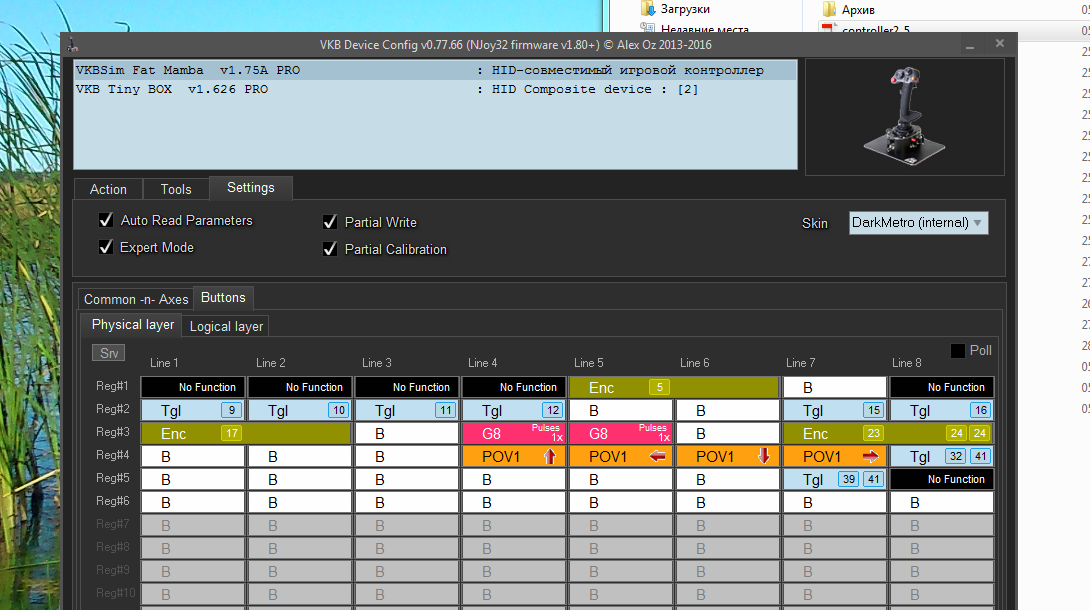This screenshot has width=1090, height=610.
Task: Click the No Function cell in Reg#1 Line 8
Action: (x=942, y=387)
